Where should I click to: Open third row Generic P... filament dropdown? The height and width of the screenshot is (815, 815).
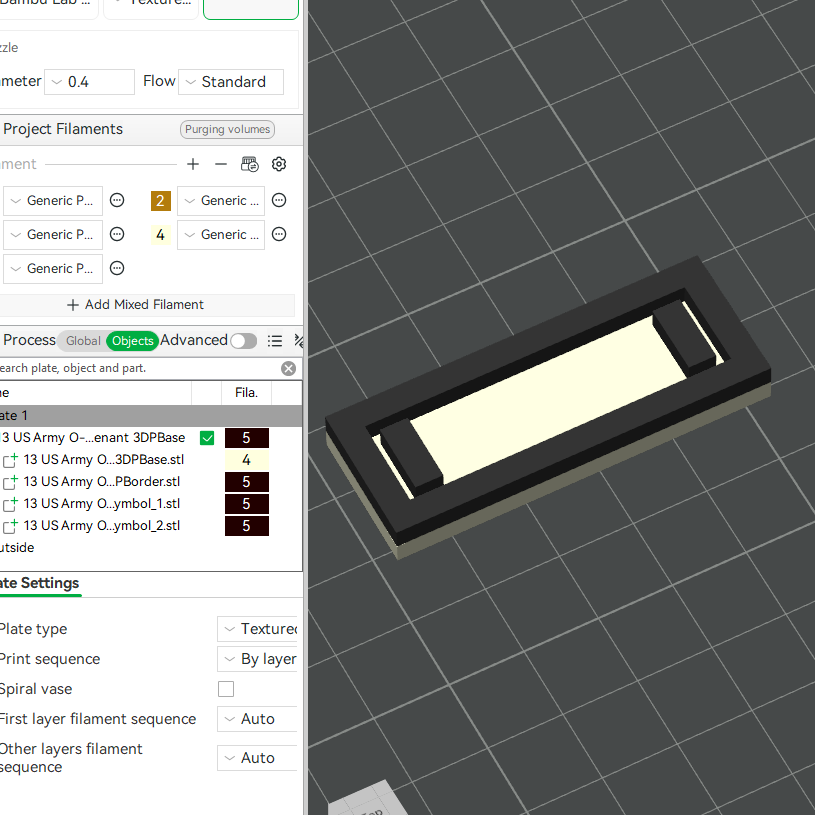(52, 269)
